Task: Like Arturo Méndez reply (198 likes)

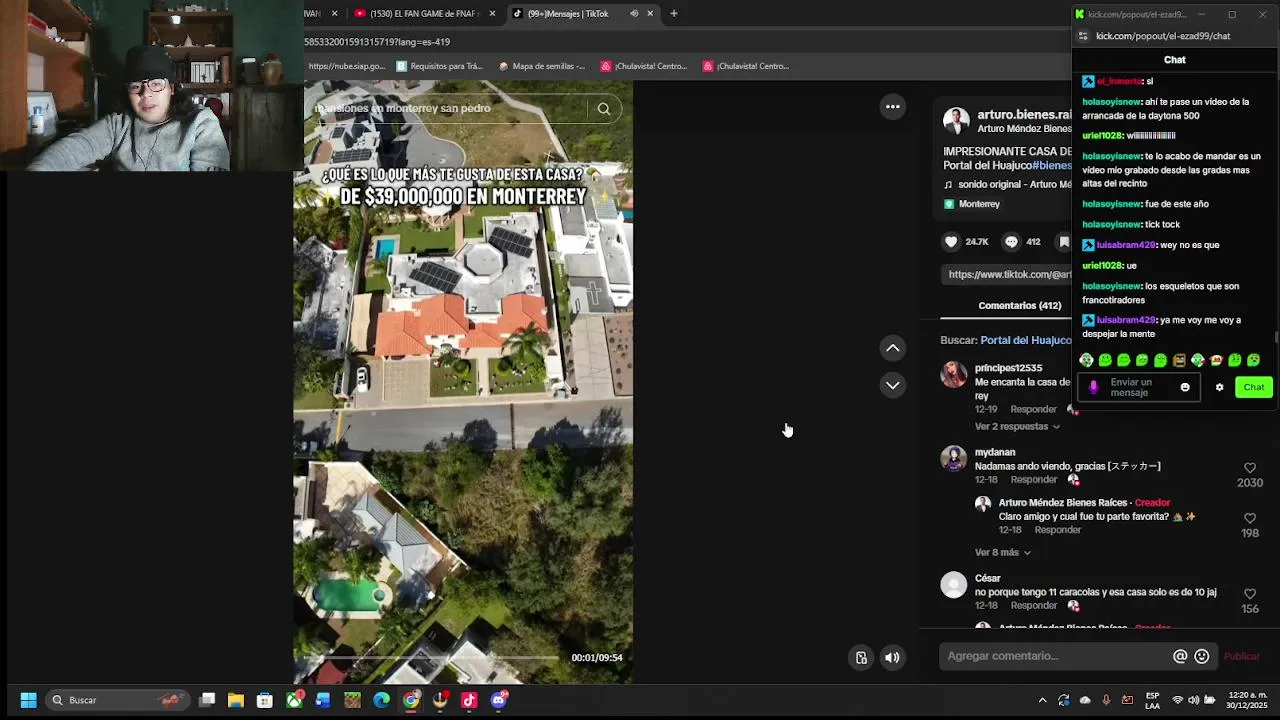Action: click(1249, 518)
